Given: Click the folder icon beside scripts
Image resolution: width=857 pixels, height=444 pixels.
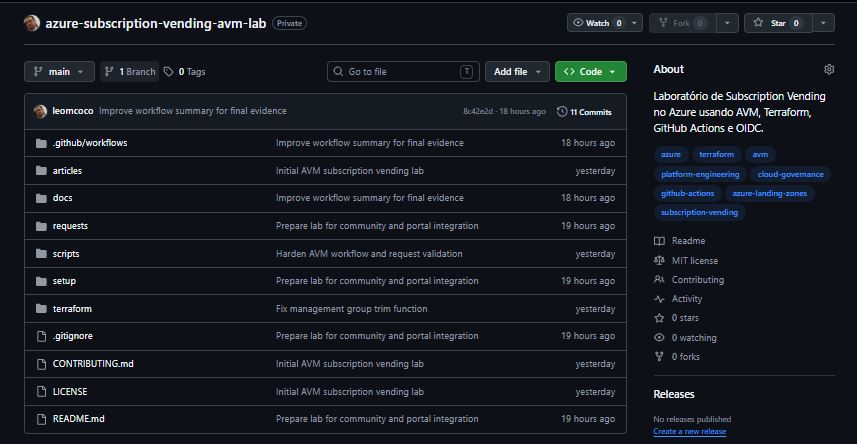Looking at the screenshot, I should pos(41,254).
